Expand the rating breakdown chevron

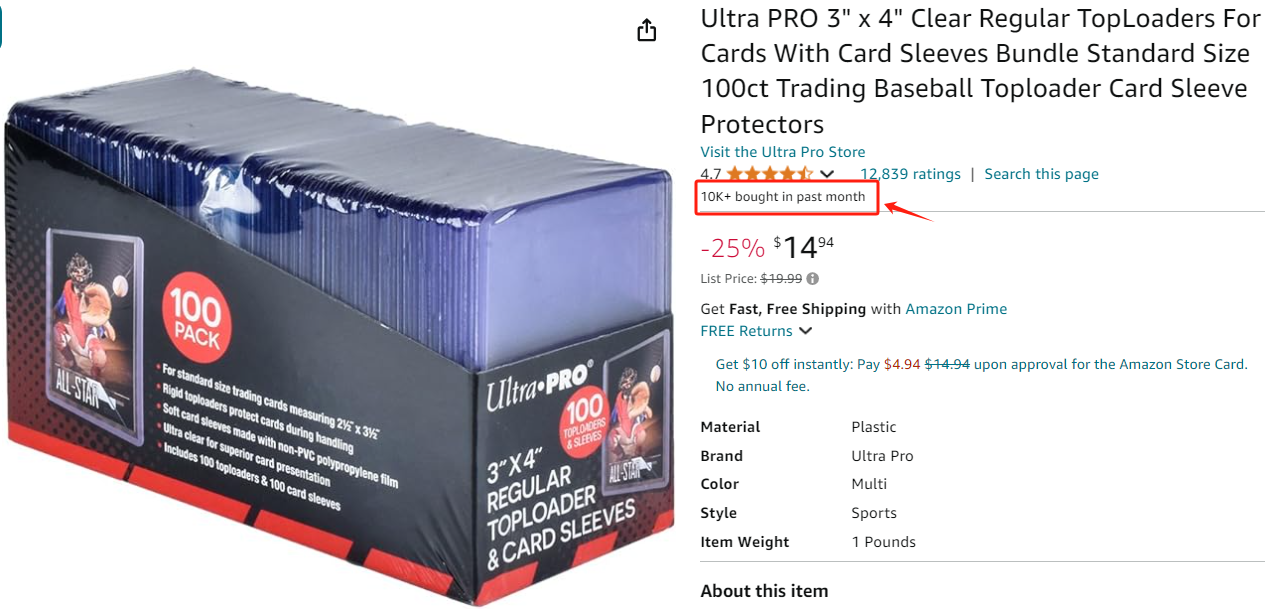827,175
